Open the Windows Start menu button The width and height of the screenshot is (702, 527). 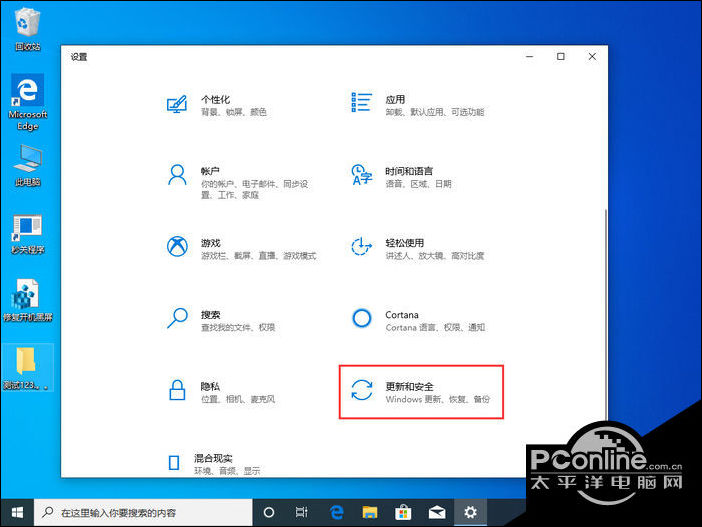(x=16, y=512)
